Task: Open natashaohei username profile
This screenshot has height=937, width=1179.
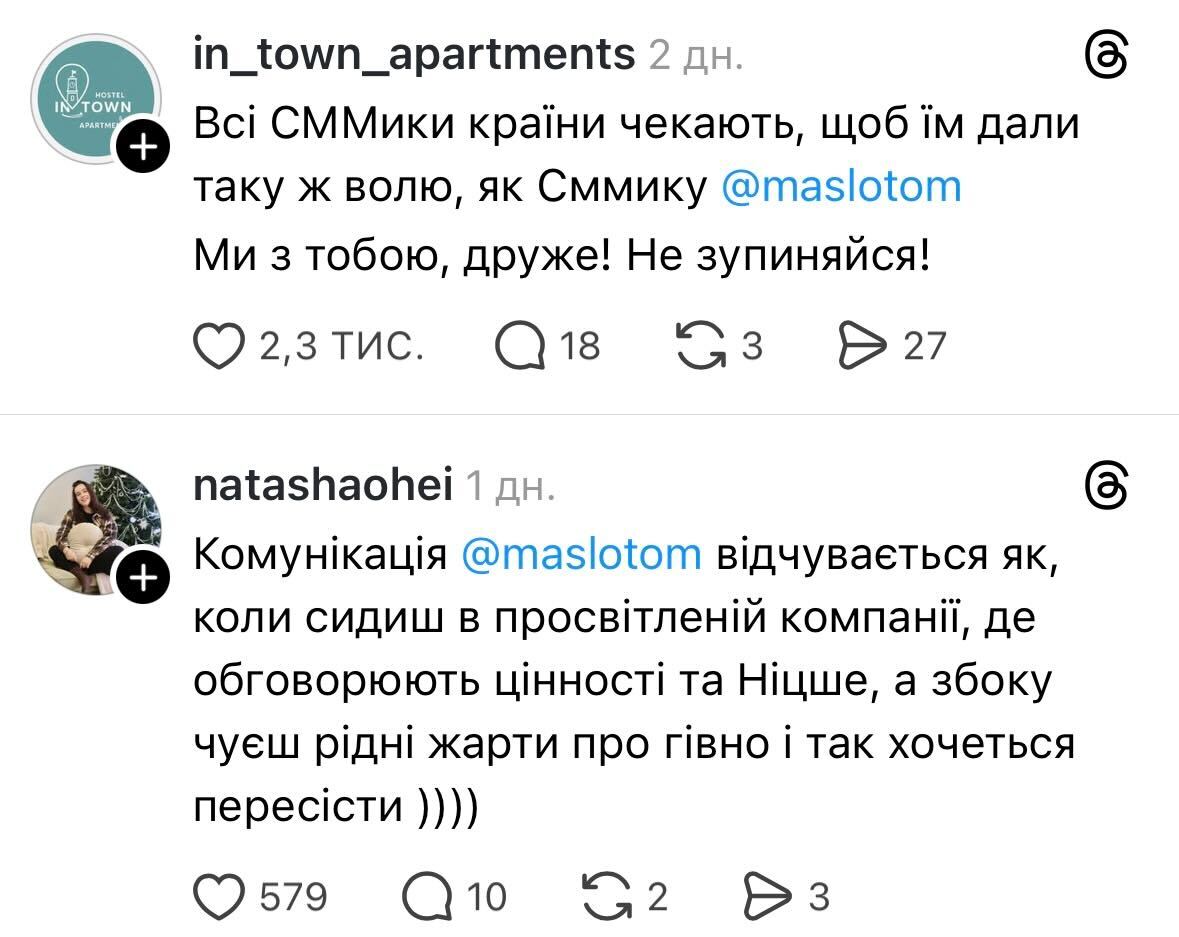Action: tap(322, 486)
